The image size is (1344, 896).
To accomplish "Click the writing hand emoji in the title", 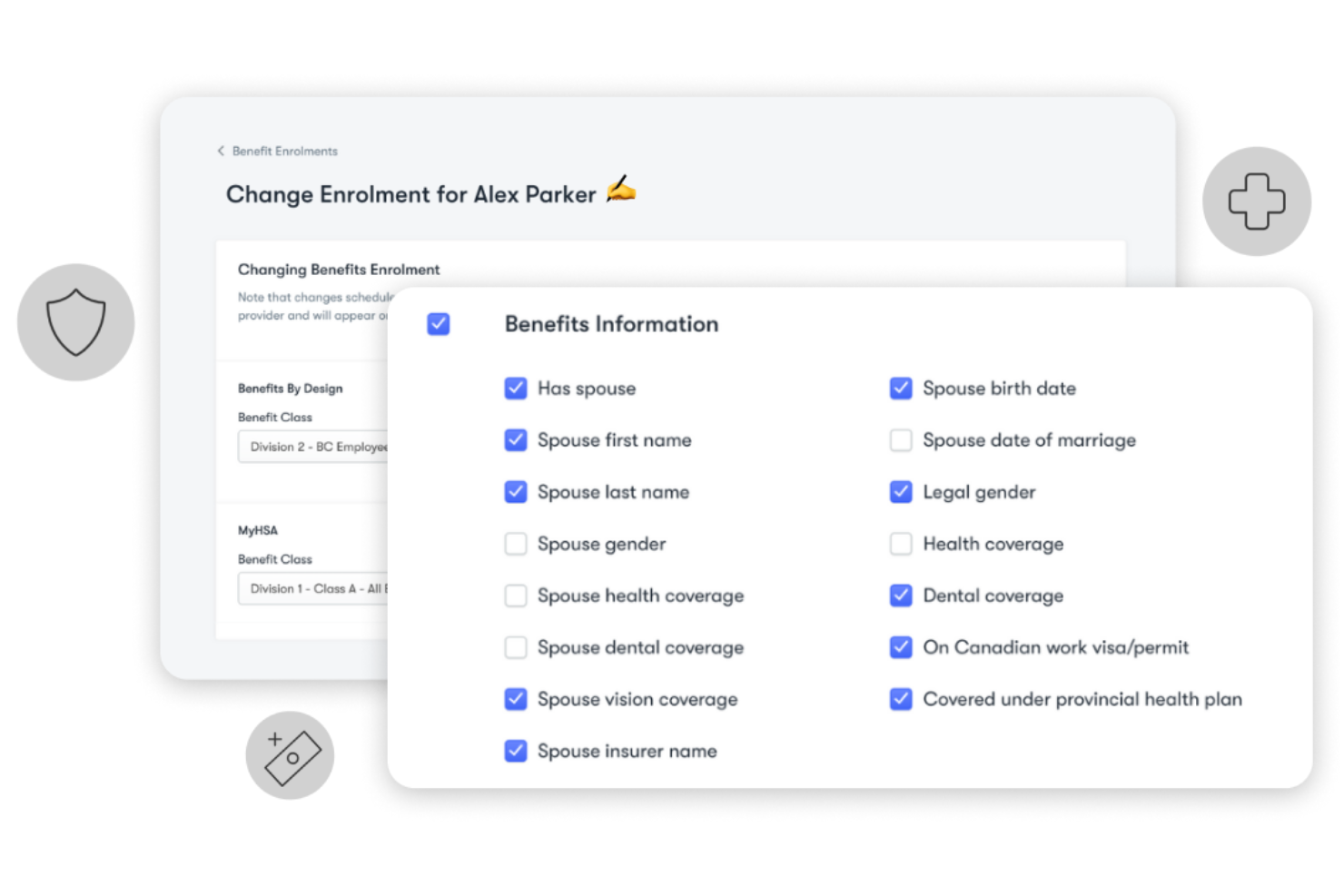I will pyautogui.click(x=621, y=192).
